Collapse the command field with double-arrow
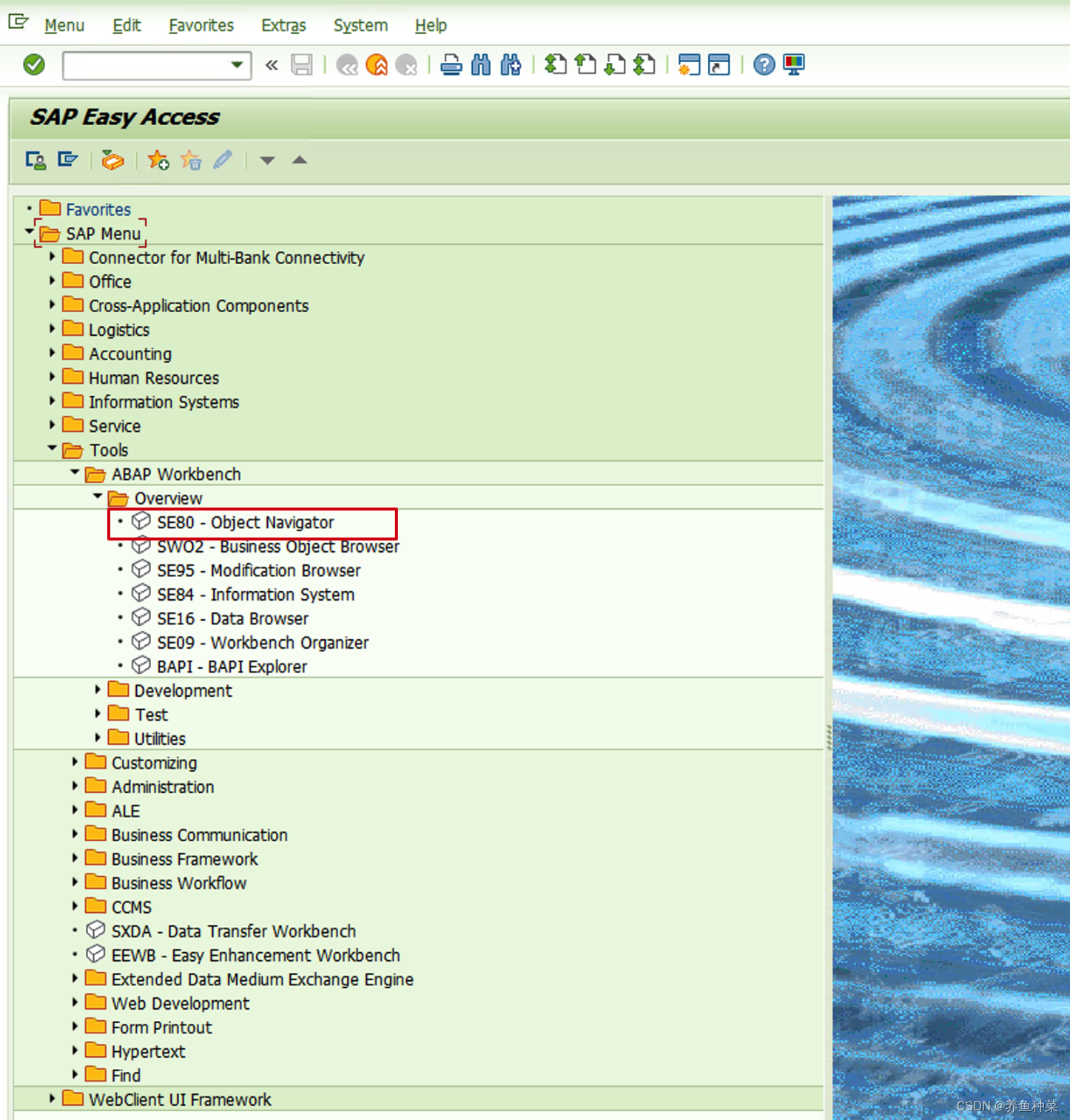The width and height of the screenshot is (1070, 1120). (x=272, y=65)
